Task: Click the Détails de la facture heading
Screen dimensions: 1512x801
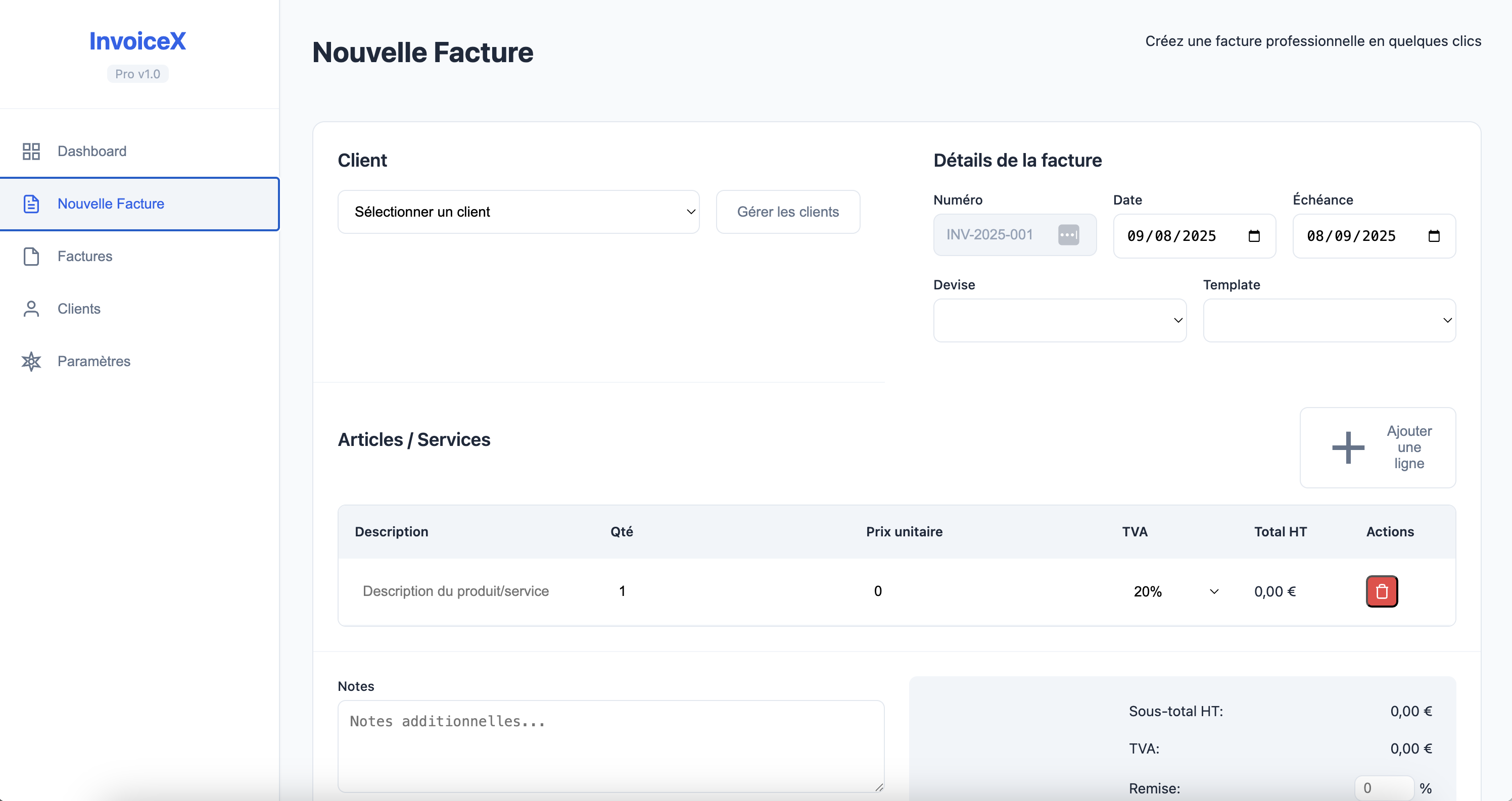Action: [x=1017, y=160]
